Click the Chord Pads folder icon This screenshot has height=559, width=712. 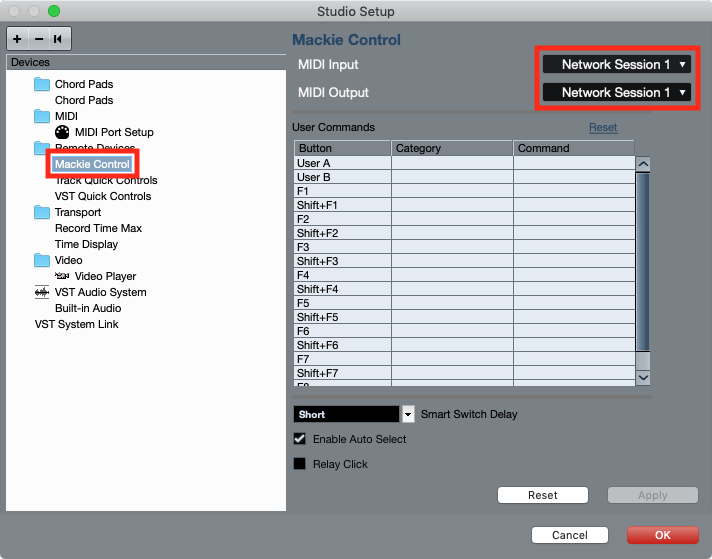42,84
